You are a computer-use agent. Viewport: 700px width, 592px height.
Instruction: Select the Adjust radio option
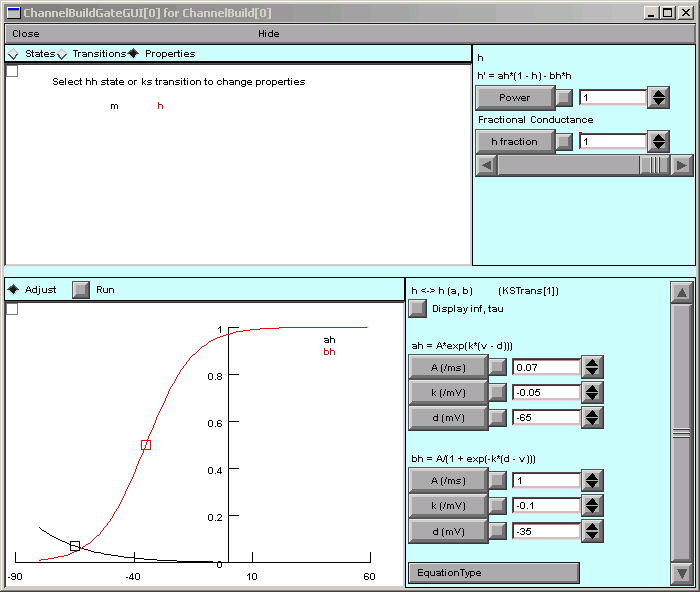13,290
